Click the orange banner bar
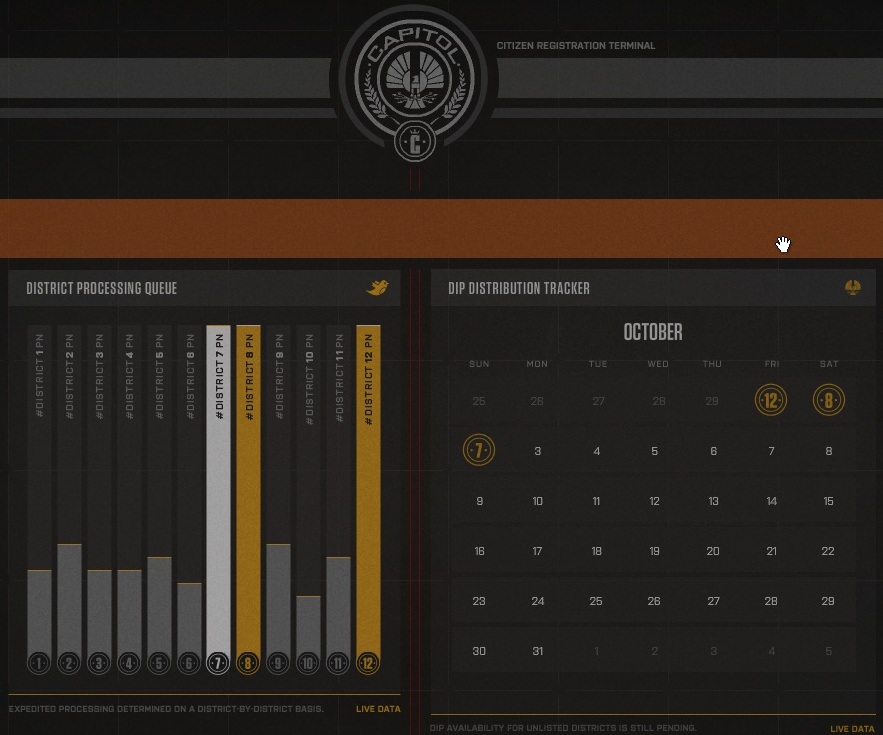883x735 pixels. click(x=441, y=228)
